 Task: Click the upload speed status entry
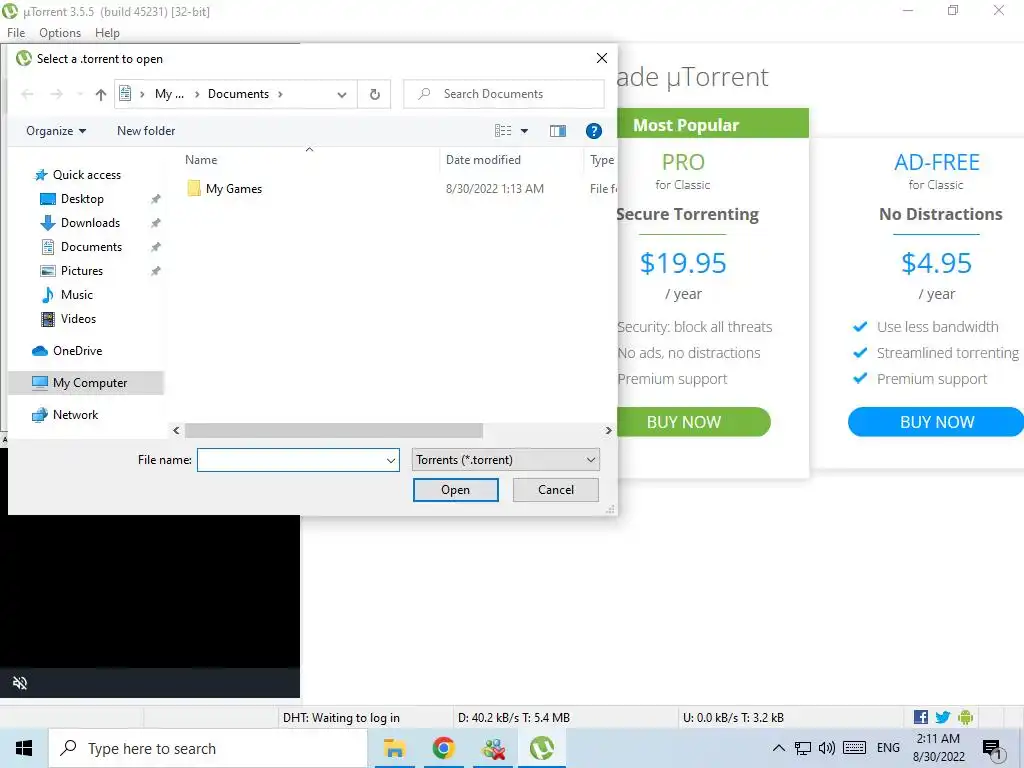[x=733, y=718]
